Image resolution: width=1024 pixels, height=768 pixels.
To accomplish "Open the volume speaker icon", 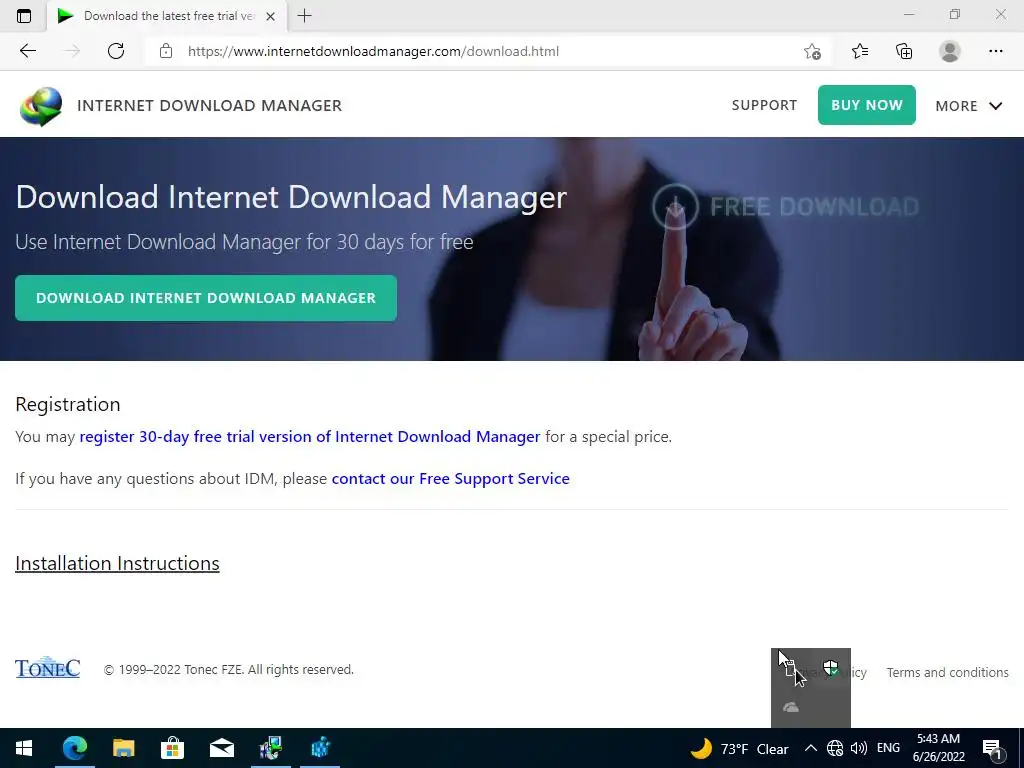I will click(x=859, y=748).
